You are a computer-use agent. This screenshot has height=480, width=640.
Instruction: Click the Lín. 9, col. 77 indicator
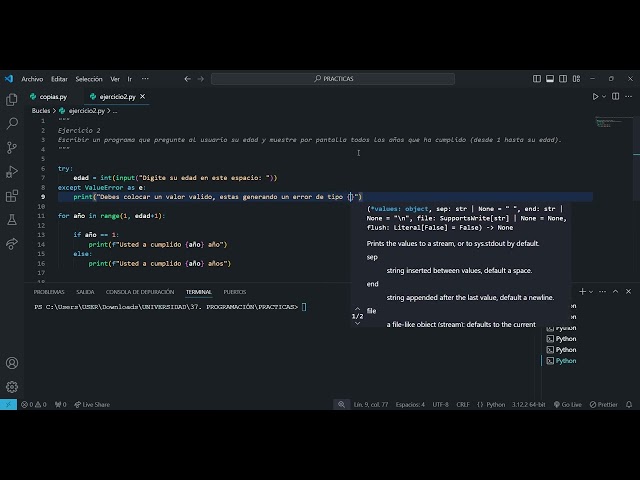coord(371,404)
